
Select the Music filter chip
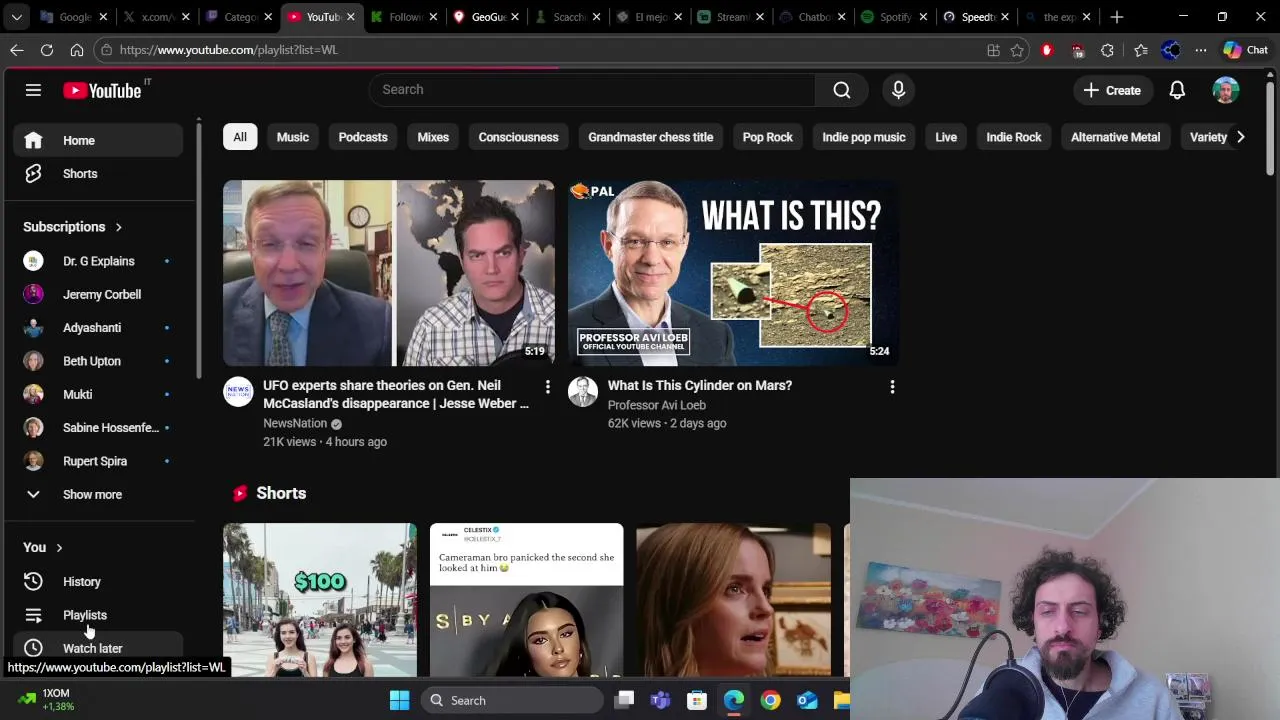293,137
